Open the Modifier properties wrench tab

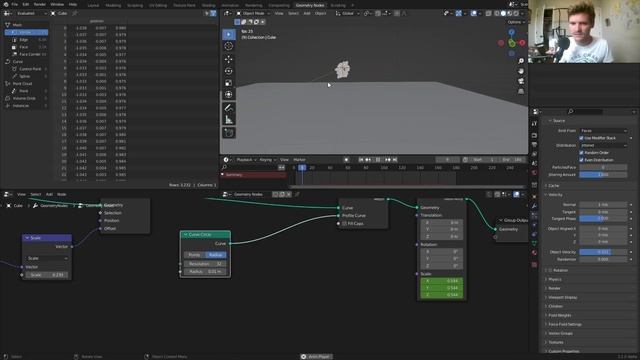coord(534,206)
